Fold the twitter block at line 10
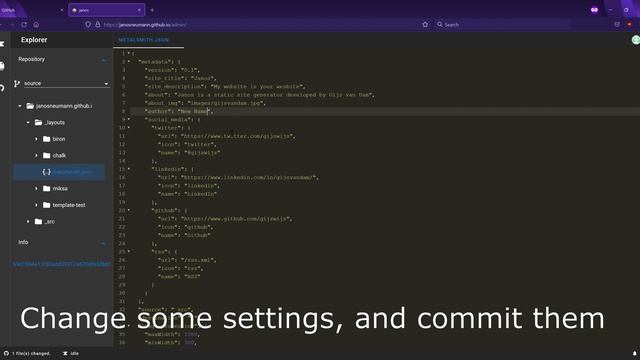Viewport: 640px width, 360px height. pyautogui.click(x=129, y=128)
